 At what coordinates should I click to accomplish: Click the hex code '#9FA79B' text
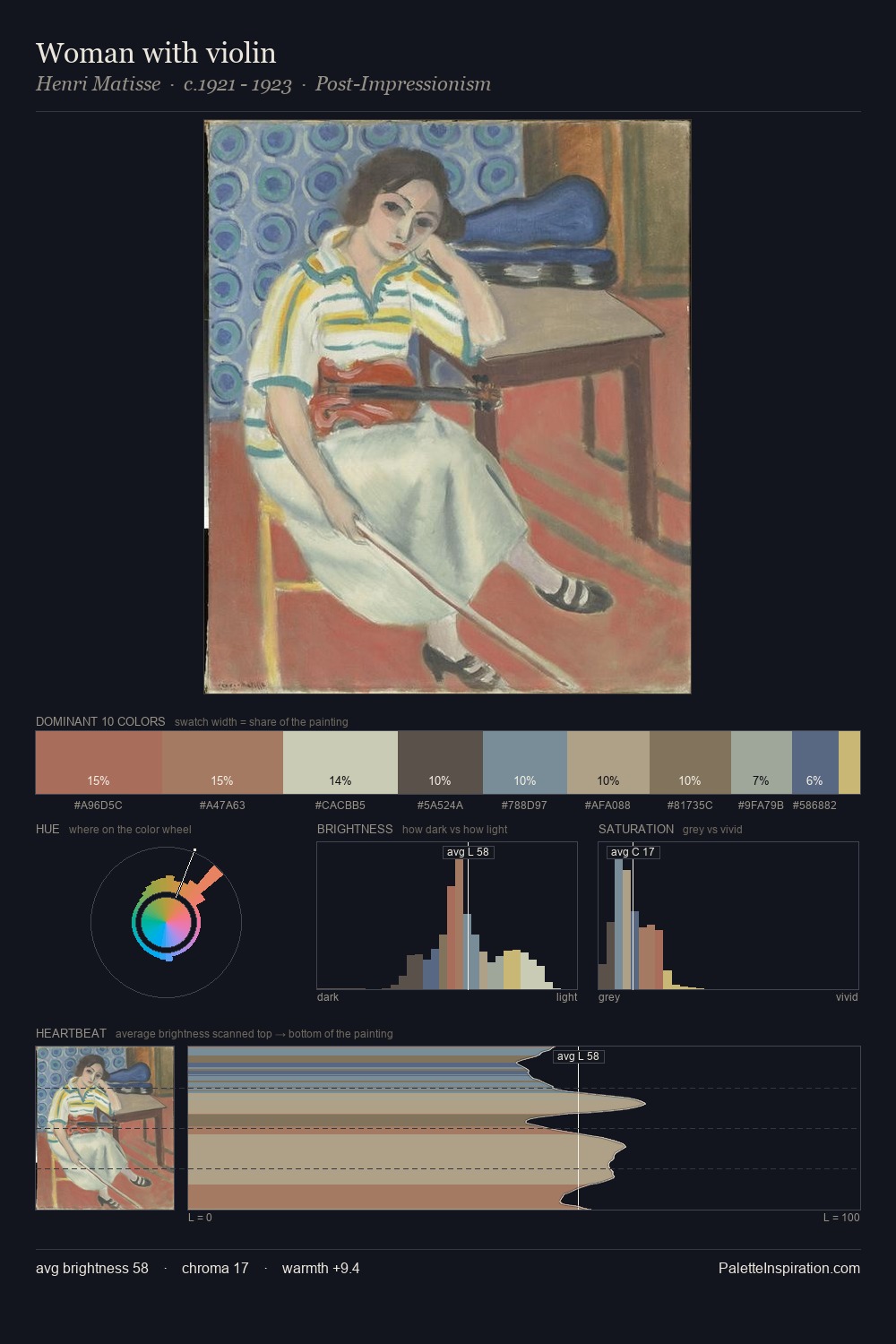coord(761,806)
